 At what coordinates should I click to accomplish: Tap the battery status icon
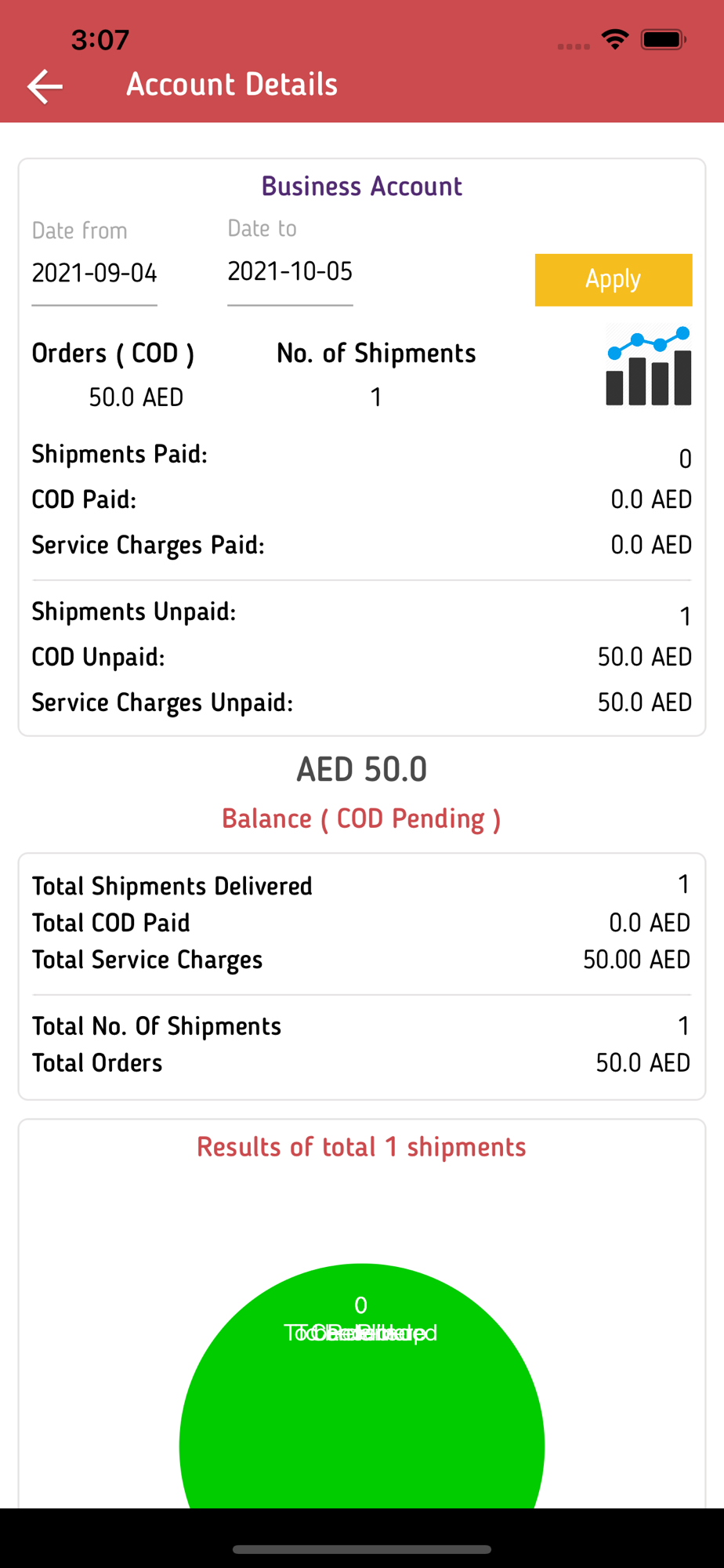coord(664,39)
